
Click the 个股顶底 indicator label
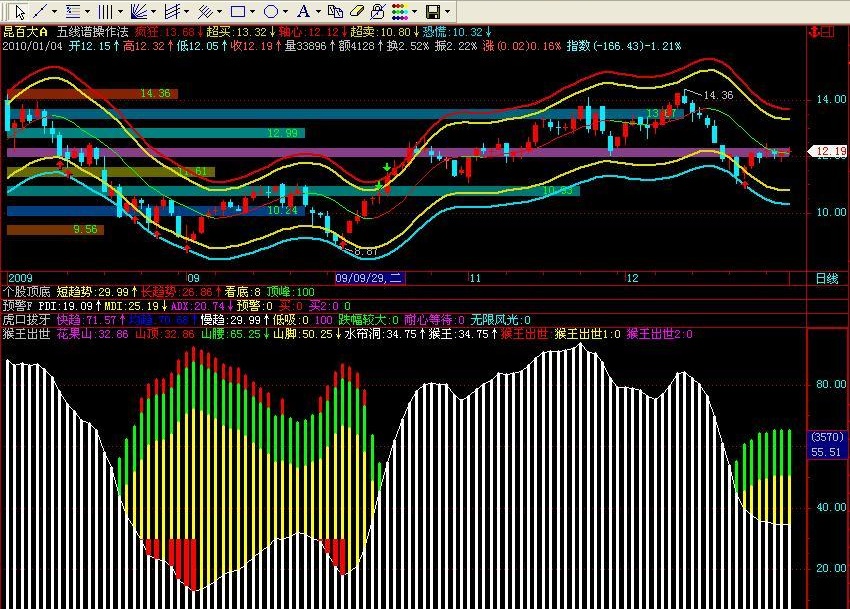(27, 292)
